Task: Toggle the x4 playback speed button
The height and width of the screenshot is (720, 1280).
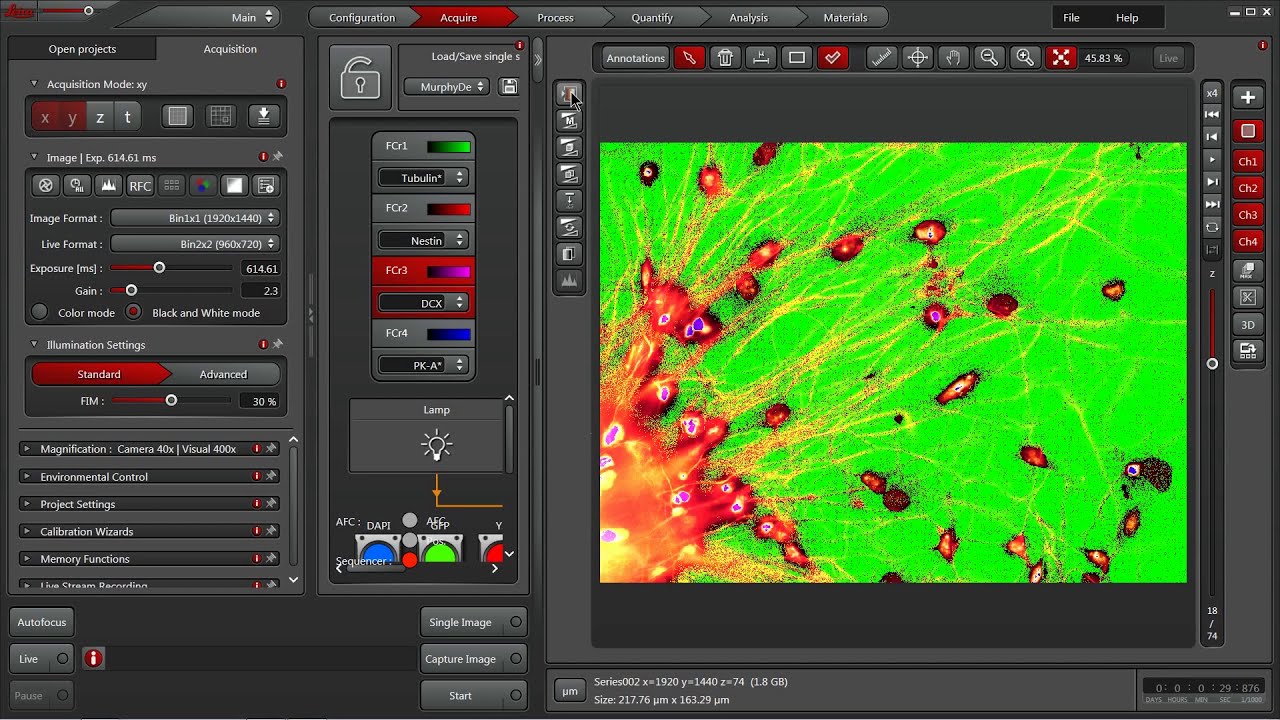Action: coord(1212,93)
